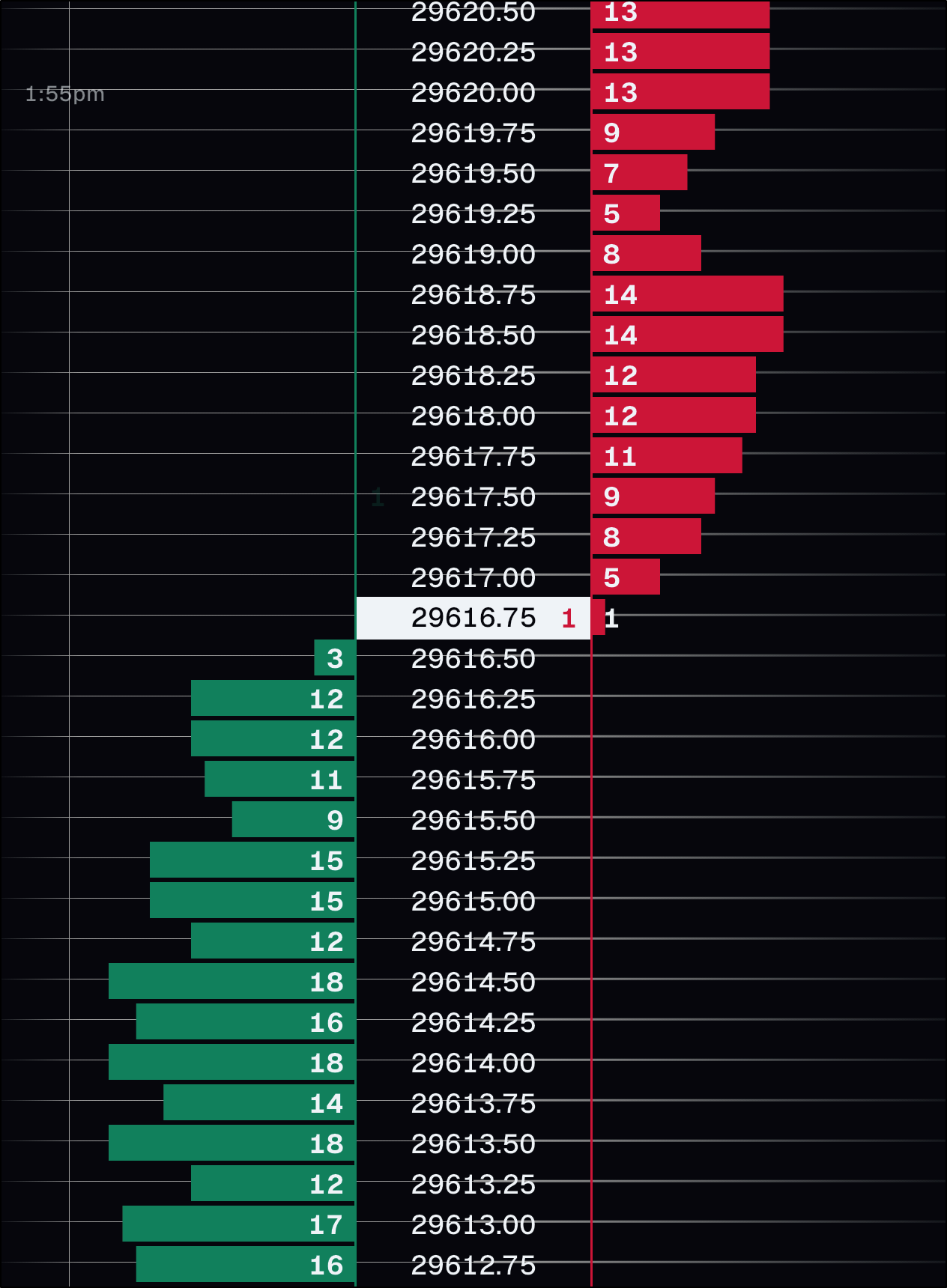Click the ask size 7 at 29619.50

click(611, 173)
